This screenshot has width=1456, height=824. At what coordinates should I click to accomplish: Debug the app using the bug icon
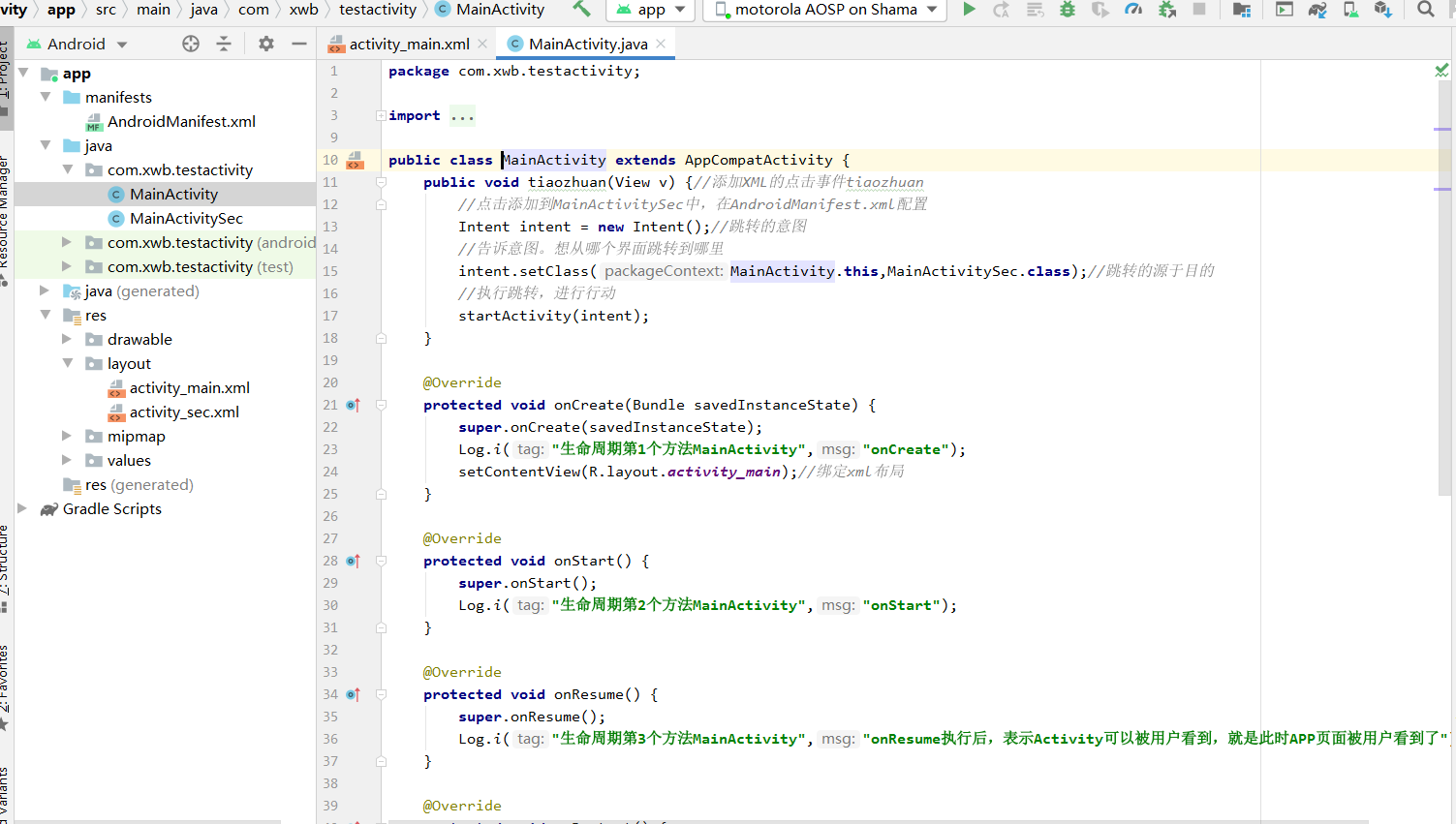coord(1067,10)
